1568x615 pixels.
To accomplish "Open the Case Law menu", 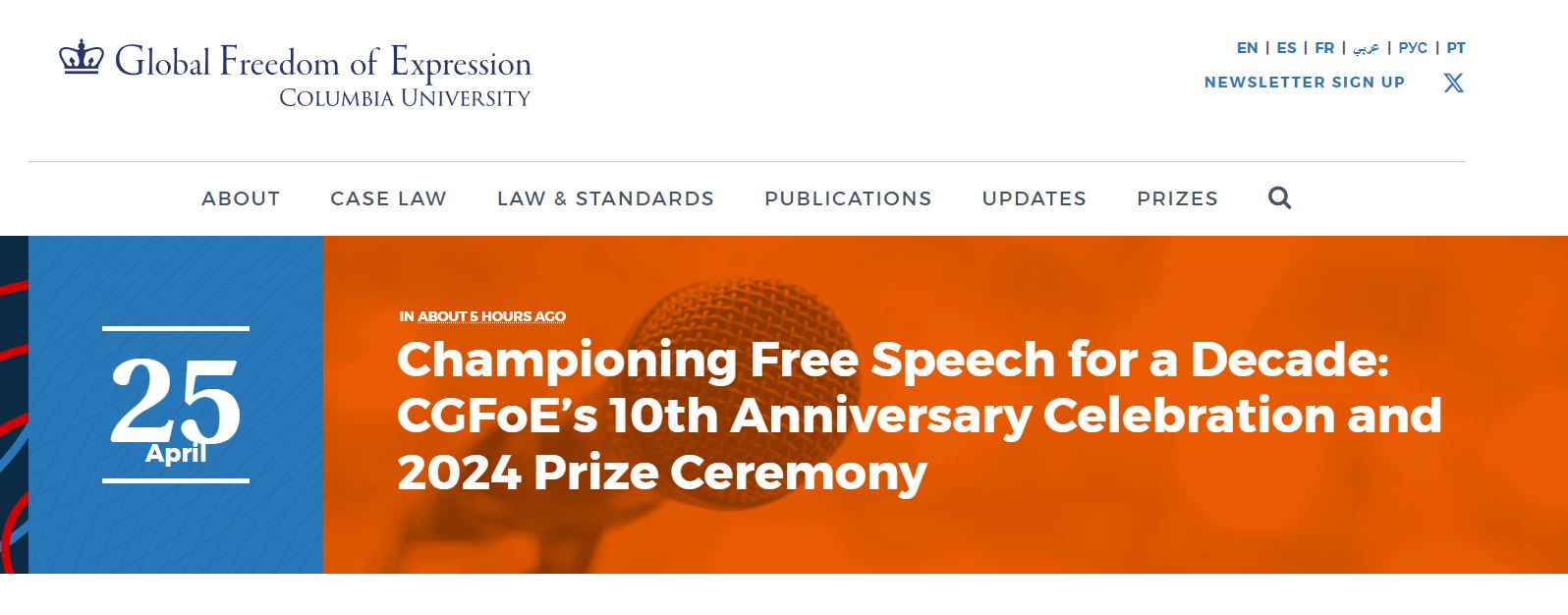I will tap(388, 198).
